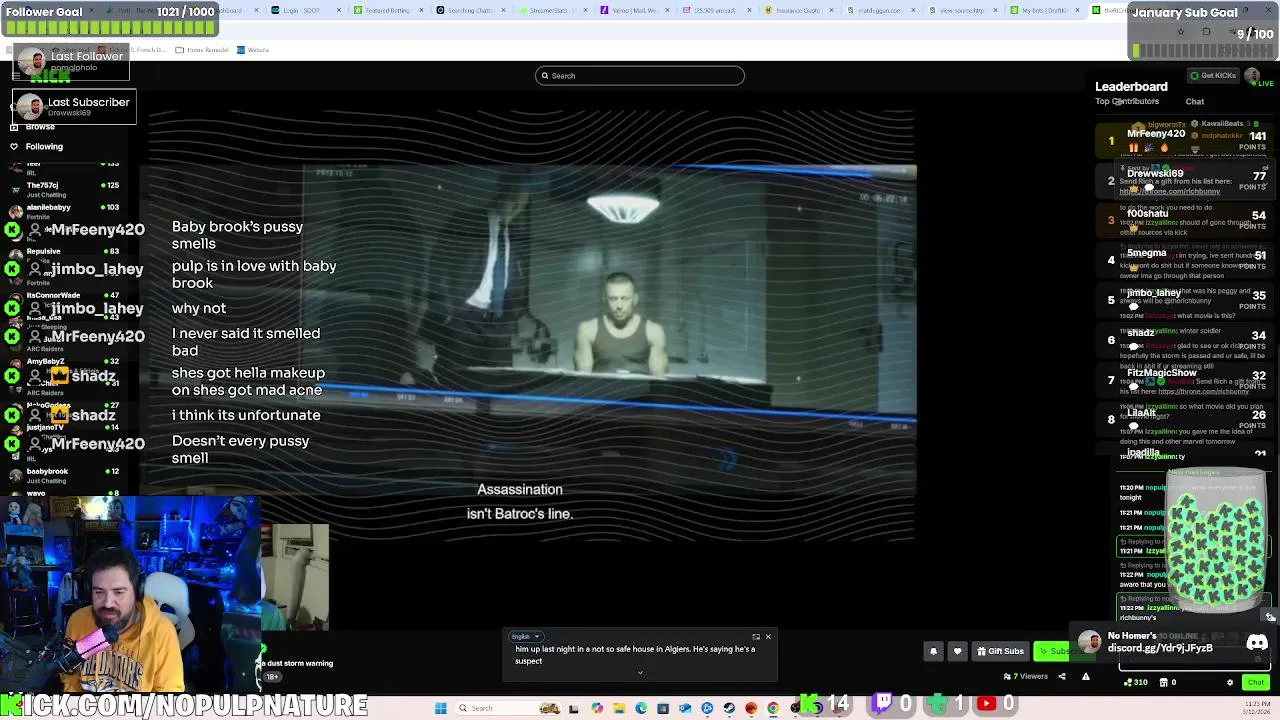This screenshot has width=1280, height=720.
Task: Open the caption language English dropdown
Action: click(526, 636)
